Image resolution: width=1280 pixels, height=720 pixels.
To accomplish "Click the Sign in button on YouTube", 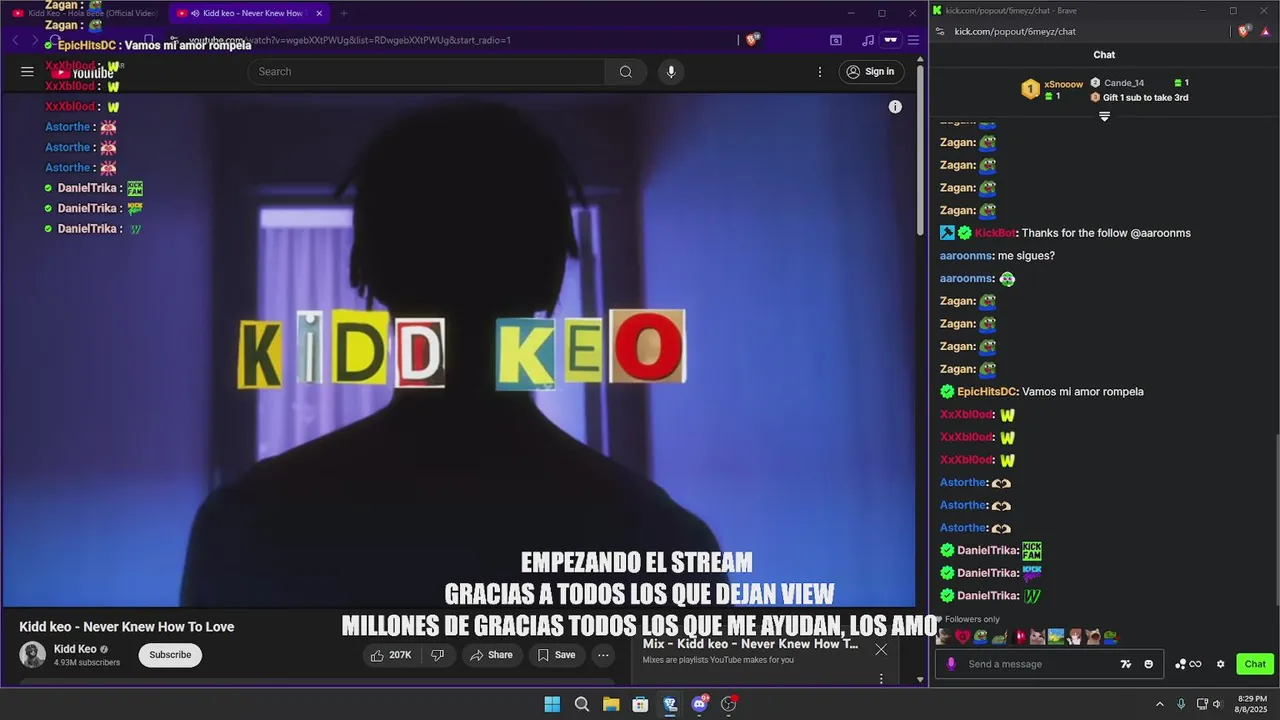I will [871, 71].
